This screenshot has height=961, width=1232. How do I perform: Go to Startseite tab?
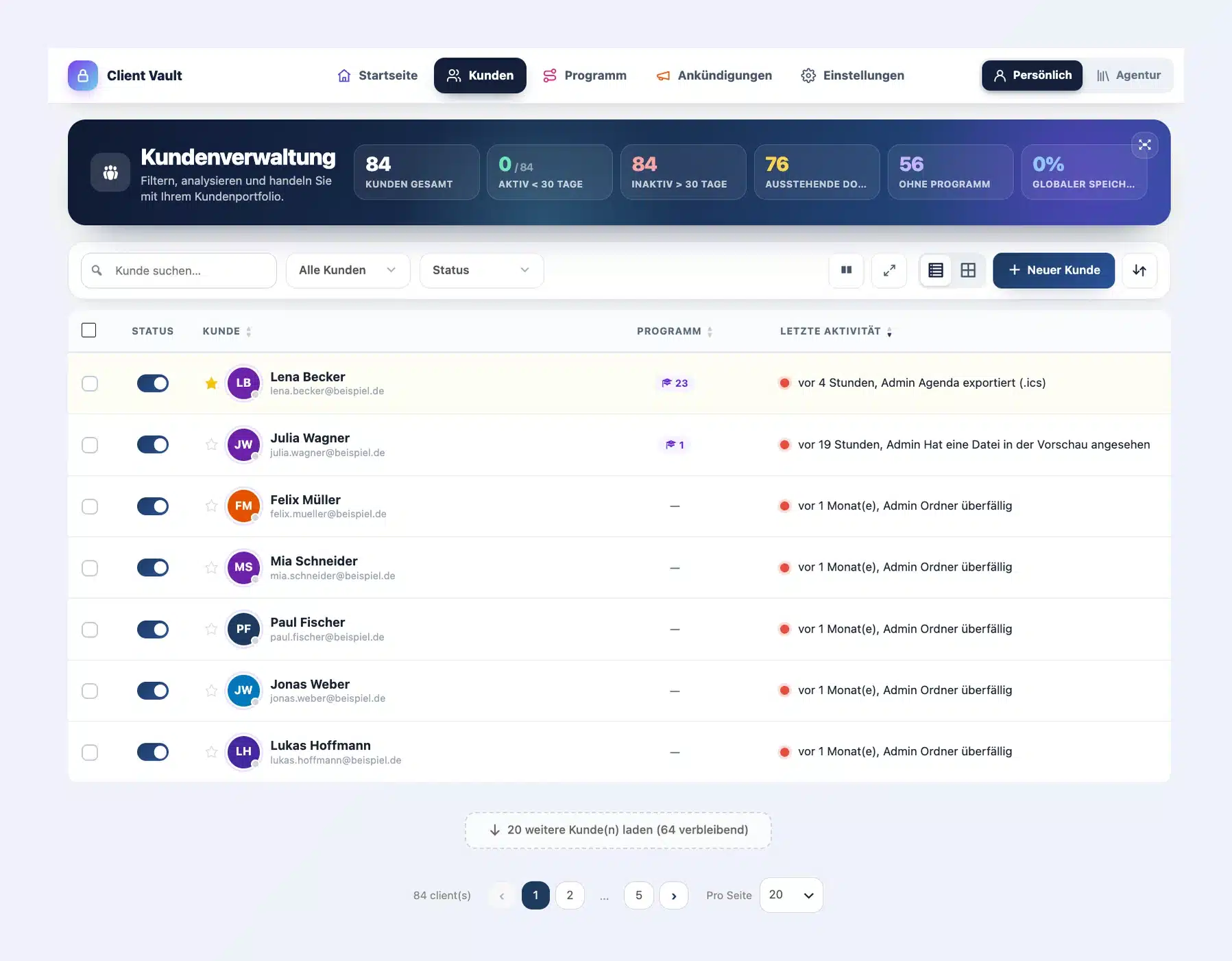pyautogui.click(x=377, y=75)
